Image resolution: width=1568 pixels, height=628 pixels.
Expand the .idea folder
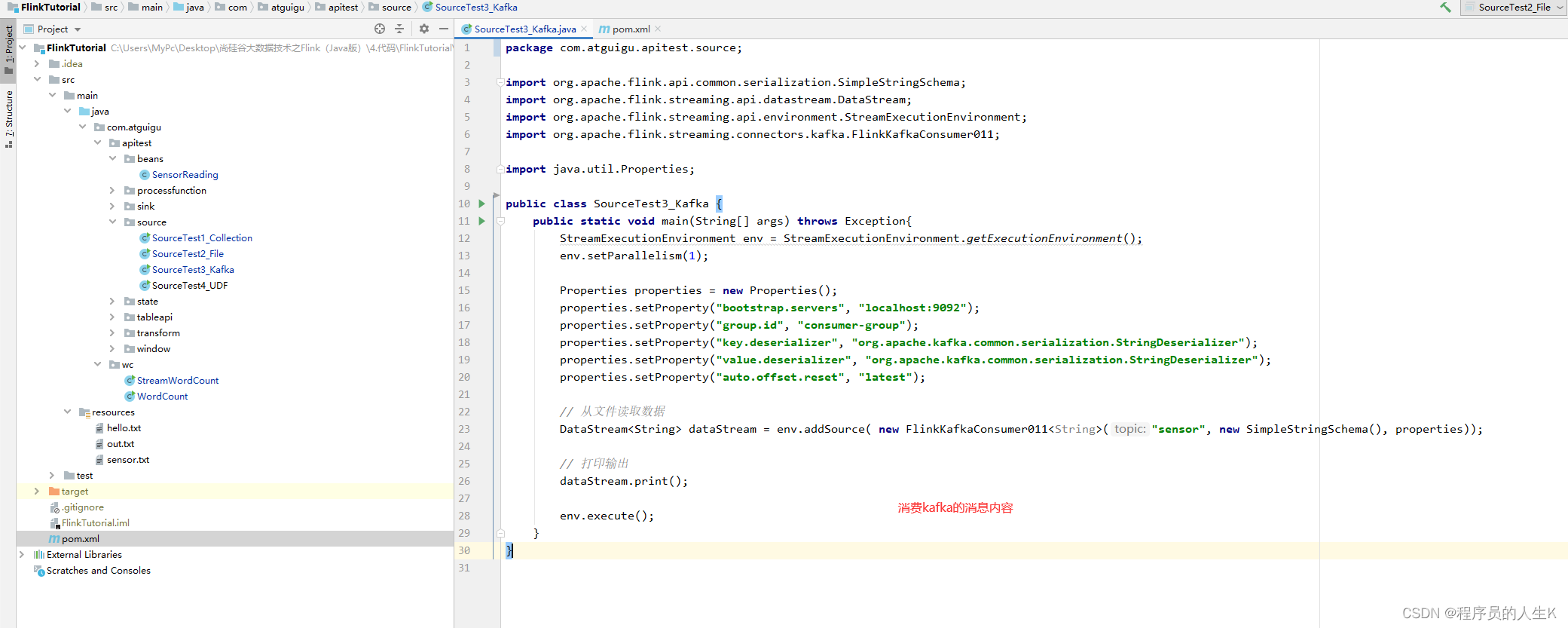[x=37, y=64]
